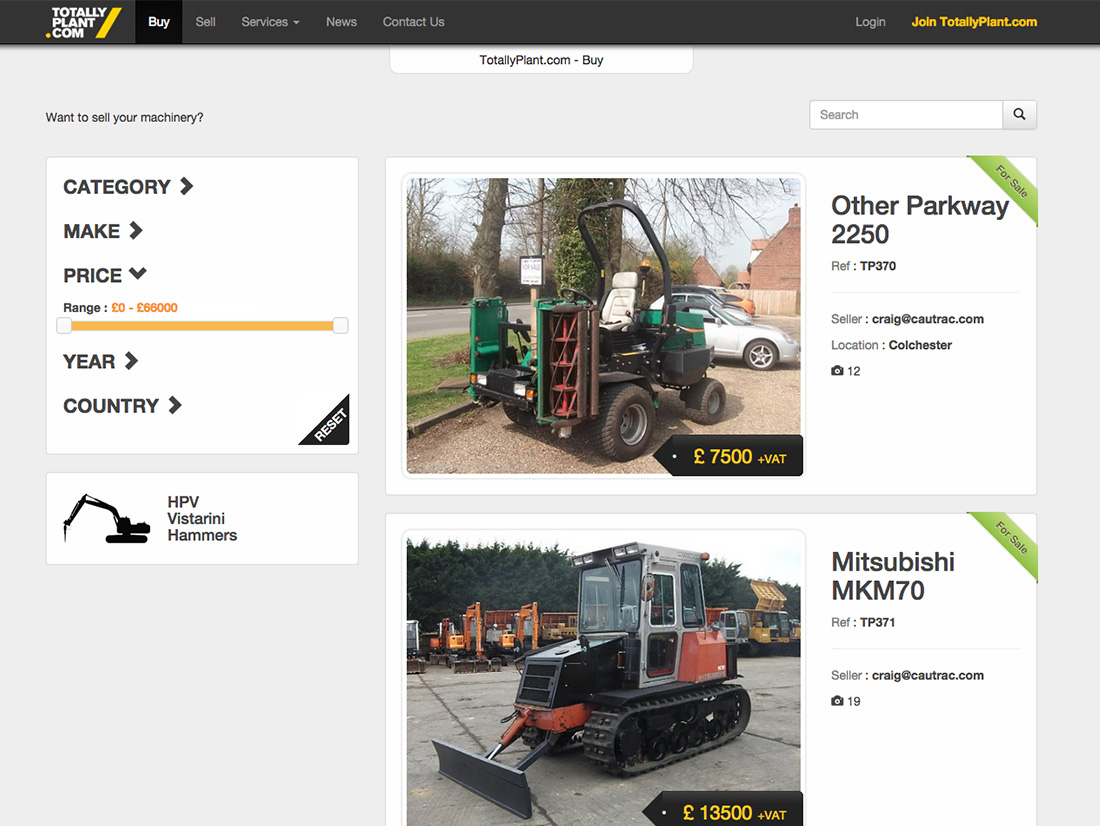Viewport: 1100px width, 826px height.
Task: Open the News page
Action: (x=342, y=22)
